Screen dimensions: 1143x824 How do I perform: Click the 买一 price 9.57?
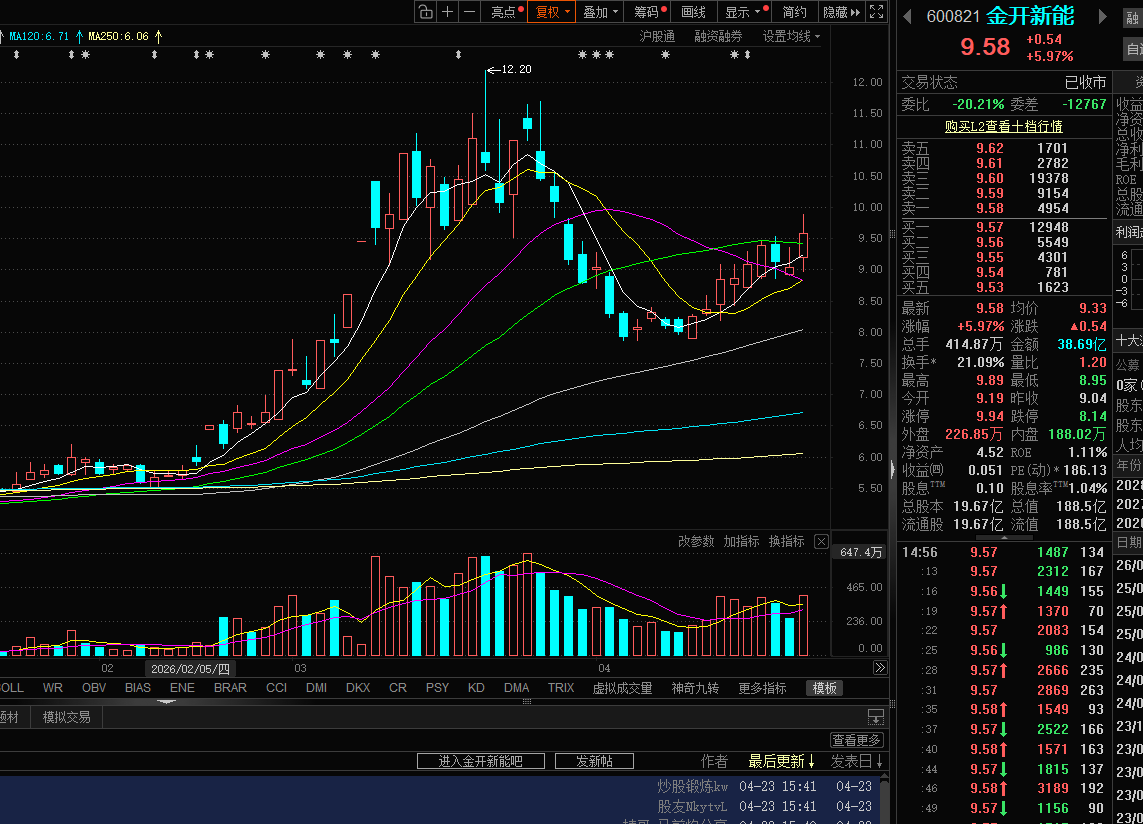click(x=990, y=228)
